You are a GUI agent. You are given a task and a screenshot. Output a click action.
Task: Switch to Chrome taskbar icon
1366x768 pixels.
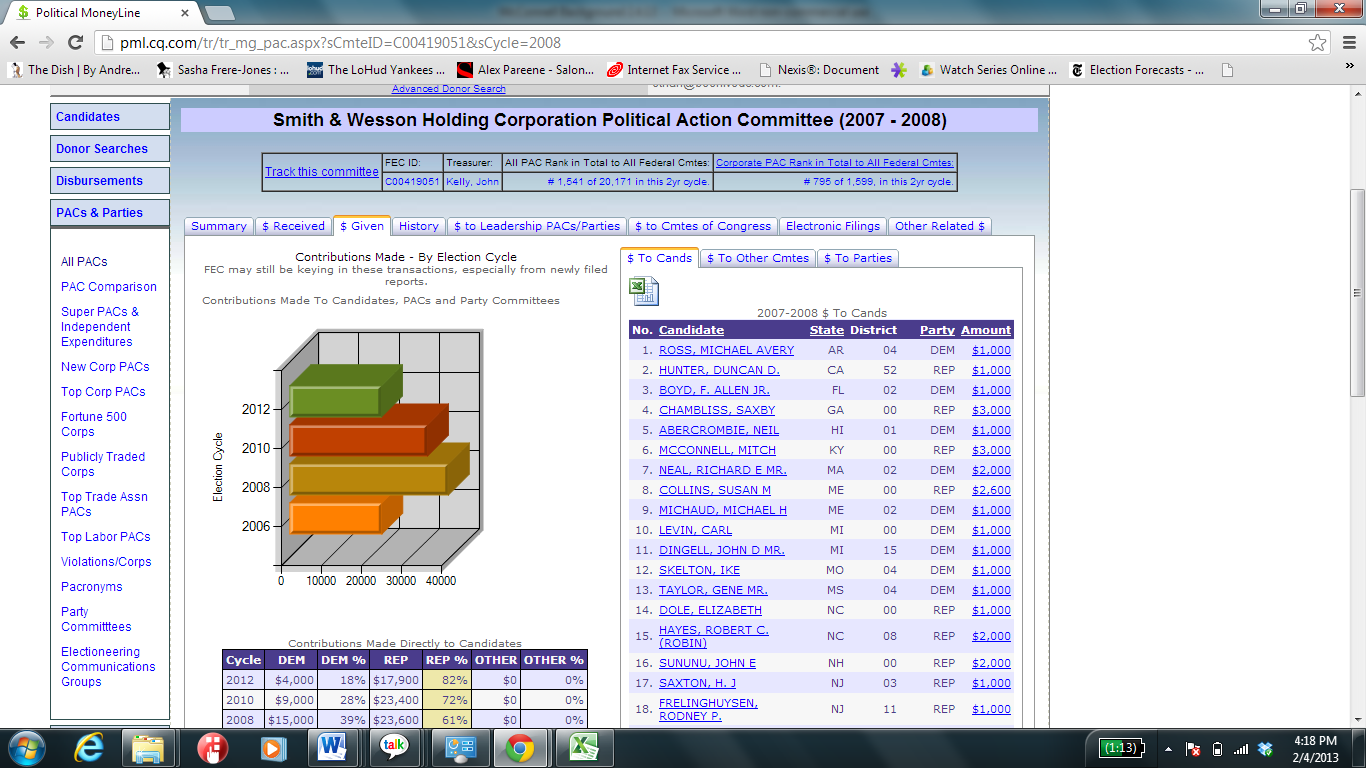point(519,748)
